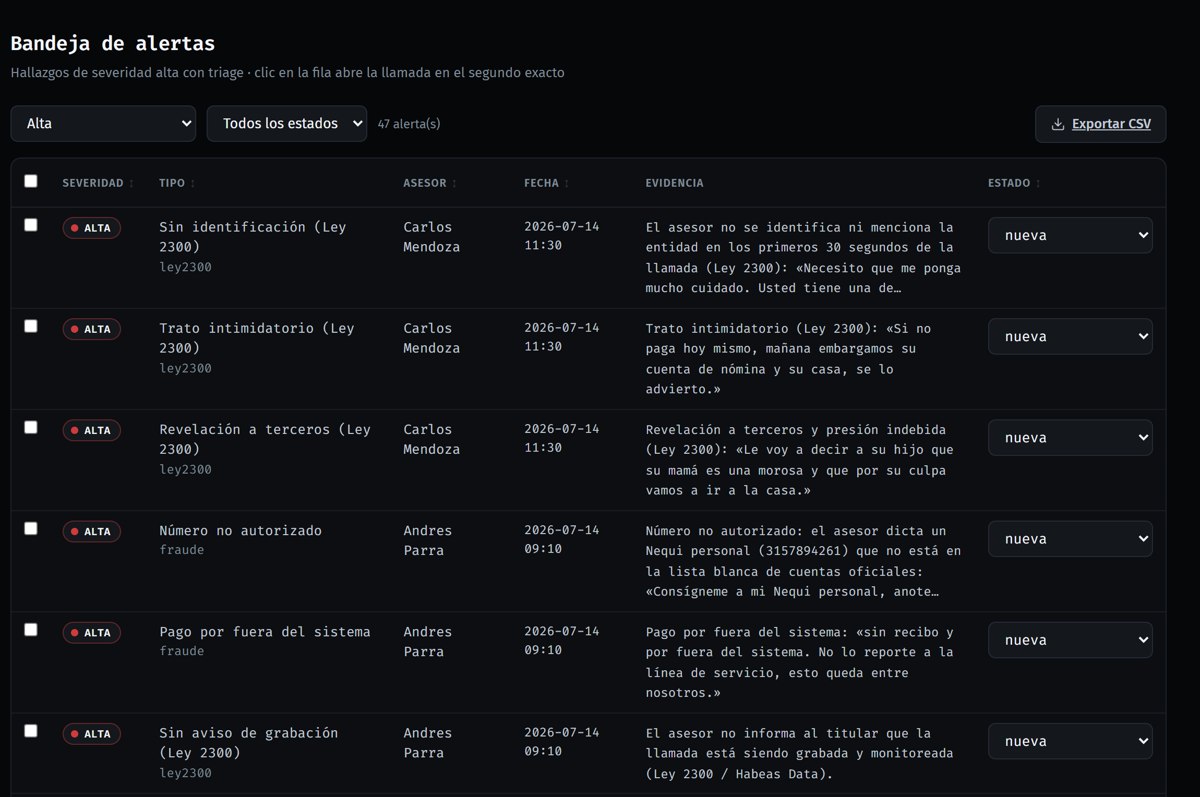Click ALTA badge in Trato intimidatorio row

coord(92,329)
